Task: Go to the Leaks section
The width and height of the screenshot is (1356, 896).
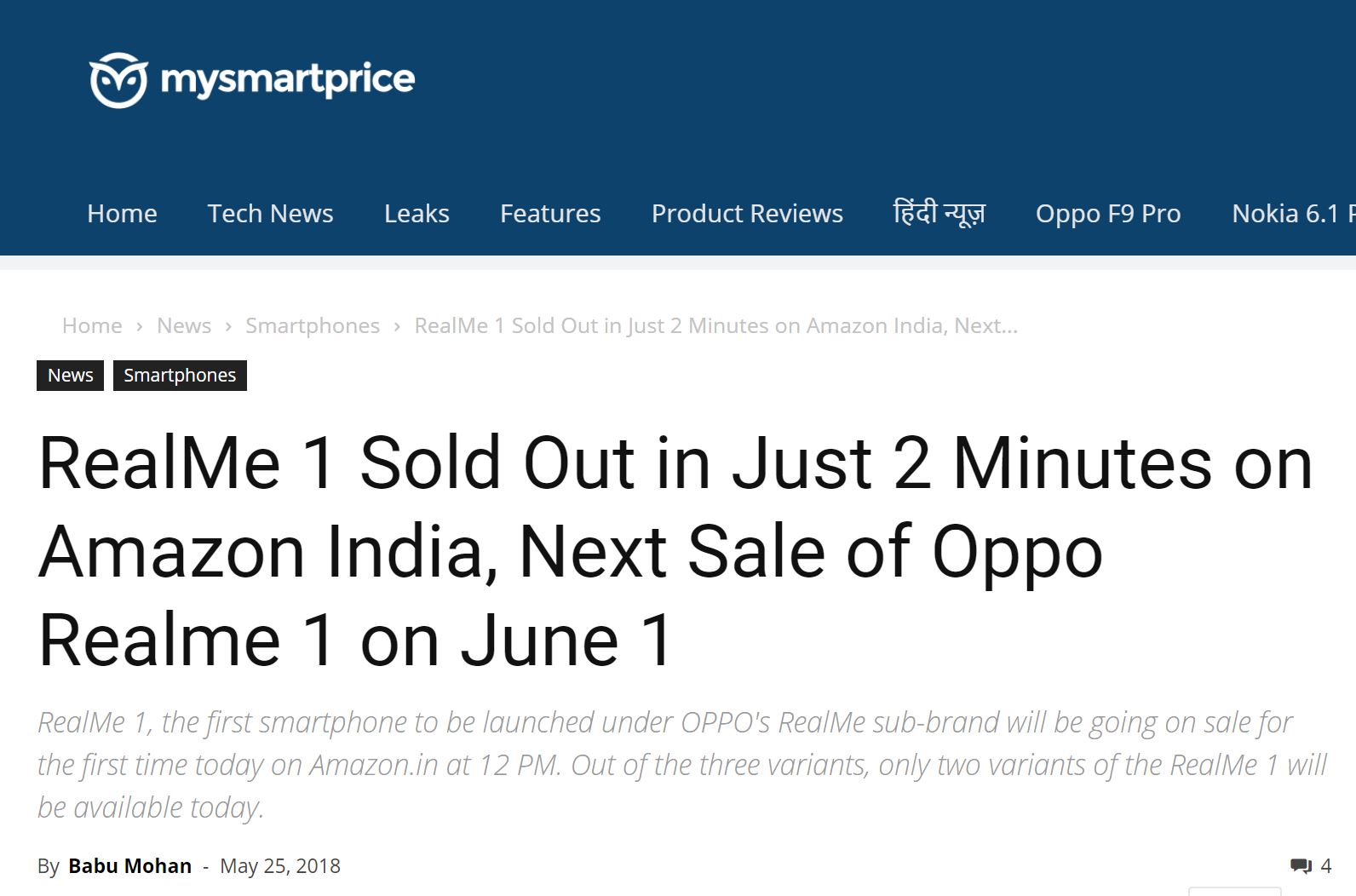Action: (417, 213)
